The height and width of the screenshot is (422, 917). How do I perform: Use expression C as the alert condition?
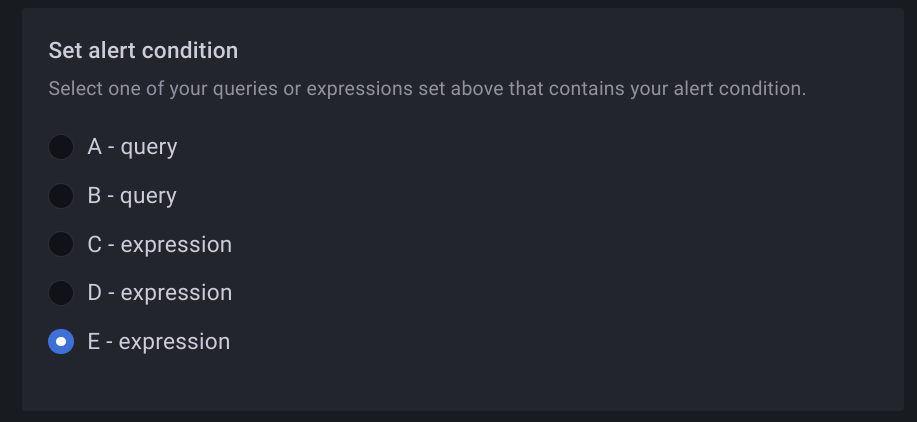pos(61,244)
